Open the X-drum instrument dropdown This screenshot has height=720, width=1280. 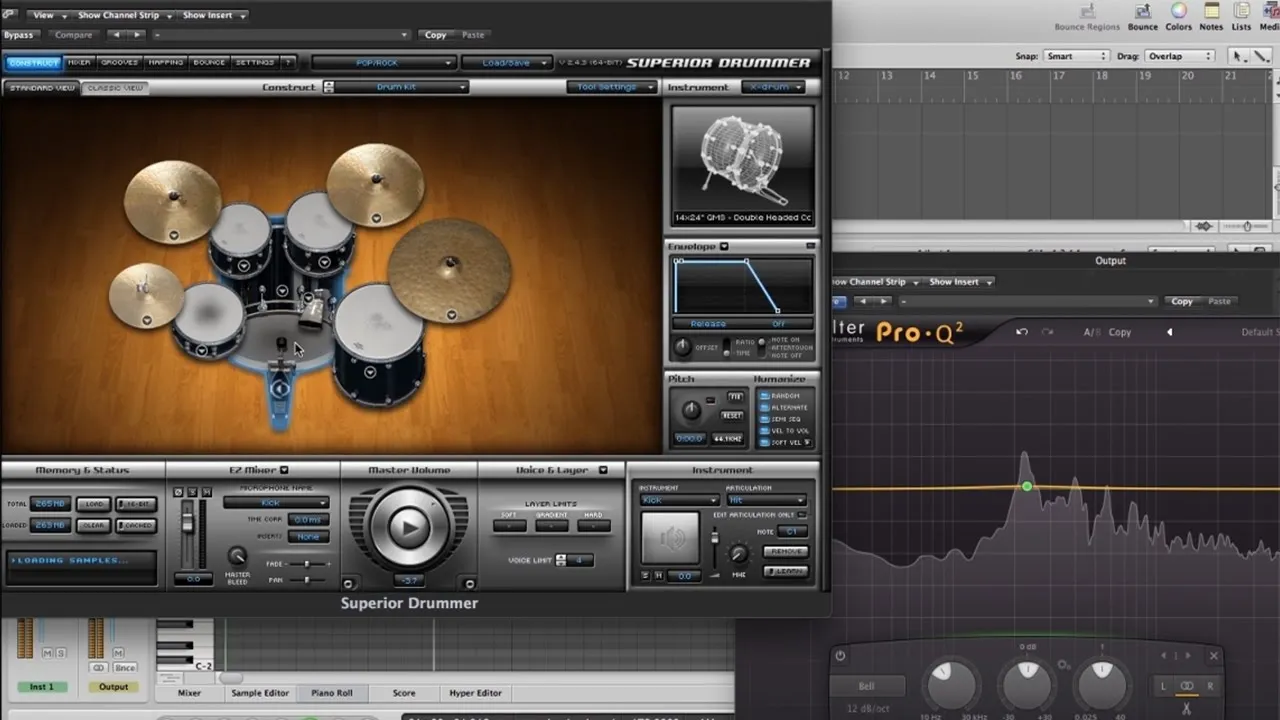[x=773, y=87]
